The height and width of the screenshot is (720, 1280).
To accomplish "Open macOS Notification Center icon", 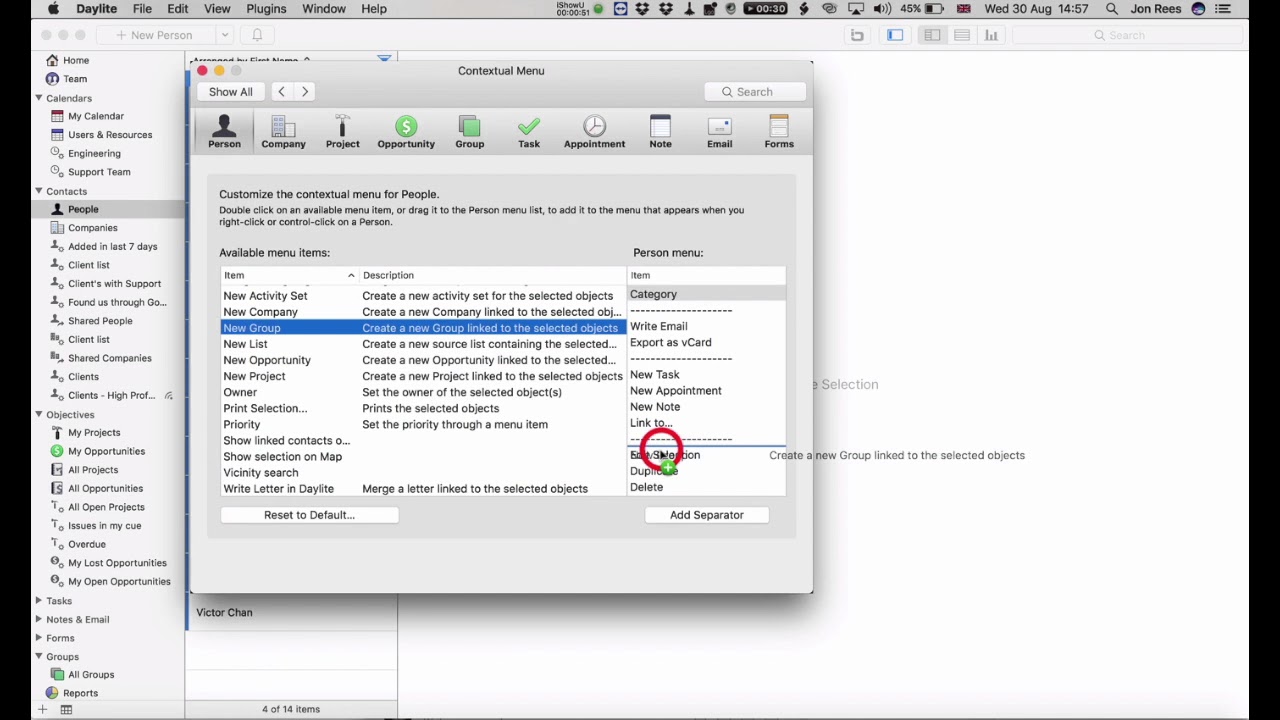I will 1223,9.
